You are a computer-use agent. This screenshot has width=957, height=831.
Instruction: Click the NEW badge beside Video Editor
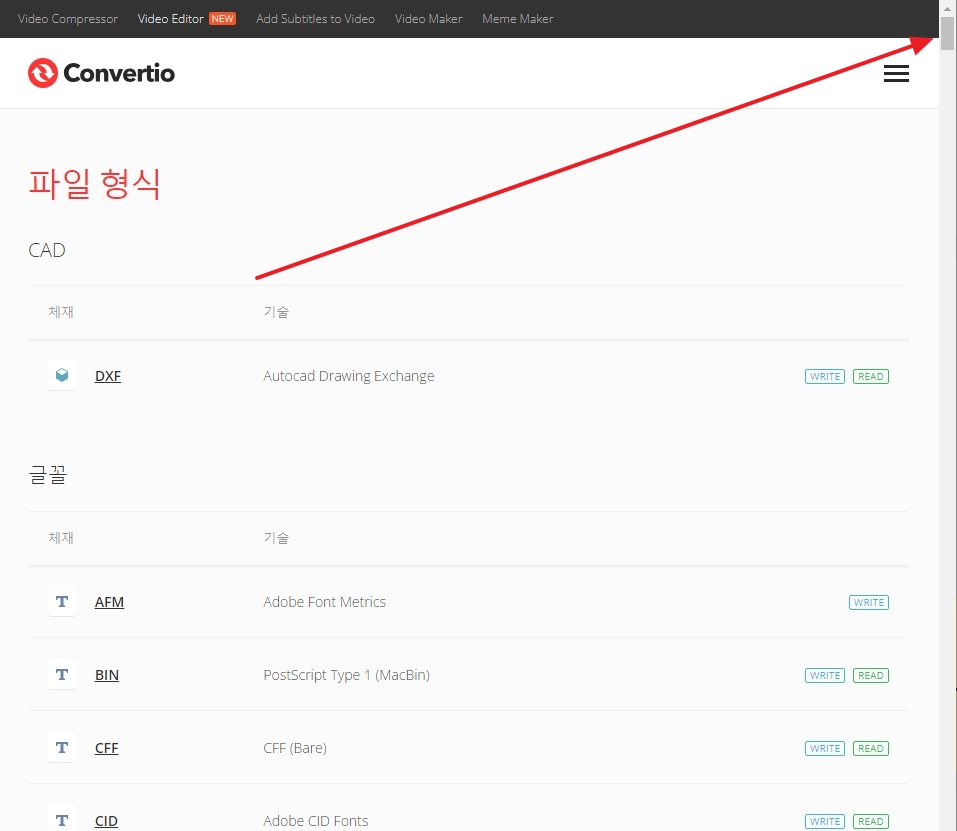click(x=222, y=19)
